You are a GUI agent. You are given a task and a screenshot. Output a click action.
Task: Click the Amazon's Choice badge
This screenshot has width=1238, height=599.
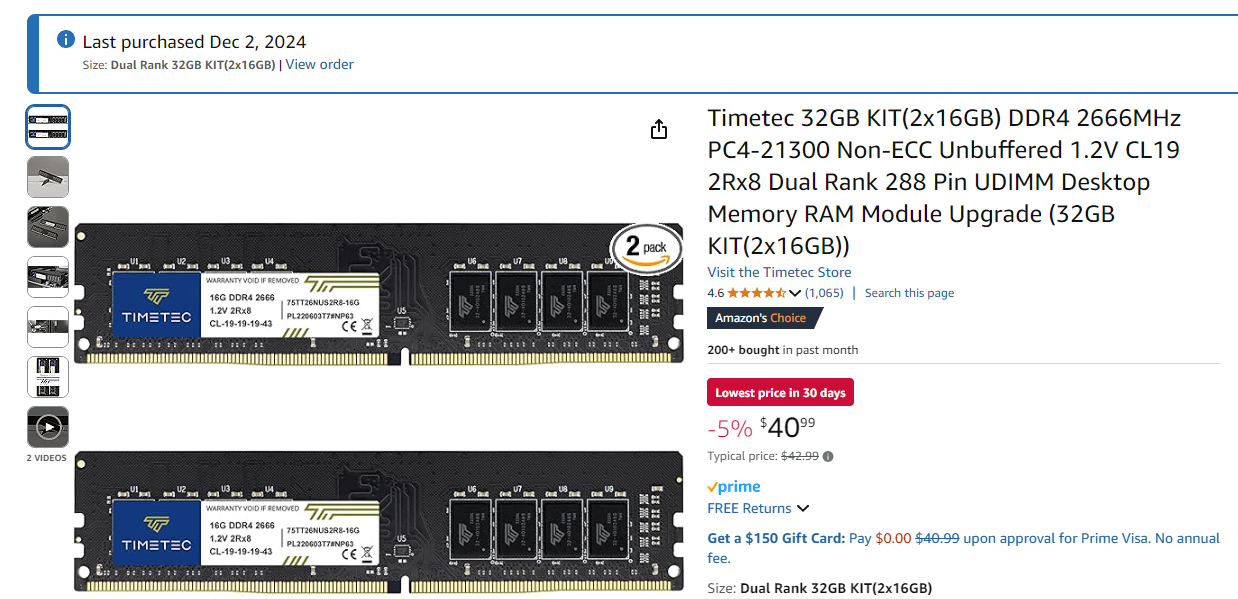[765, 317]
